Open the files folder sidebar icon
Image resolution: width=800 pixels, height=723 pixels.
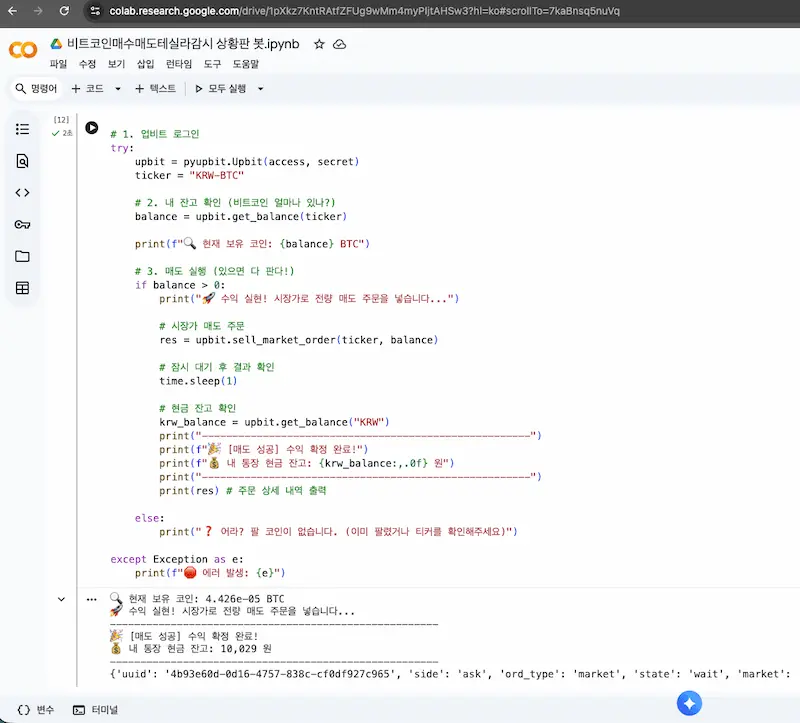[x=22, y=256]
